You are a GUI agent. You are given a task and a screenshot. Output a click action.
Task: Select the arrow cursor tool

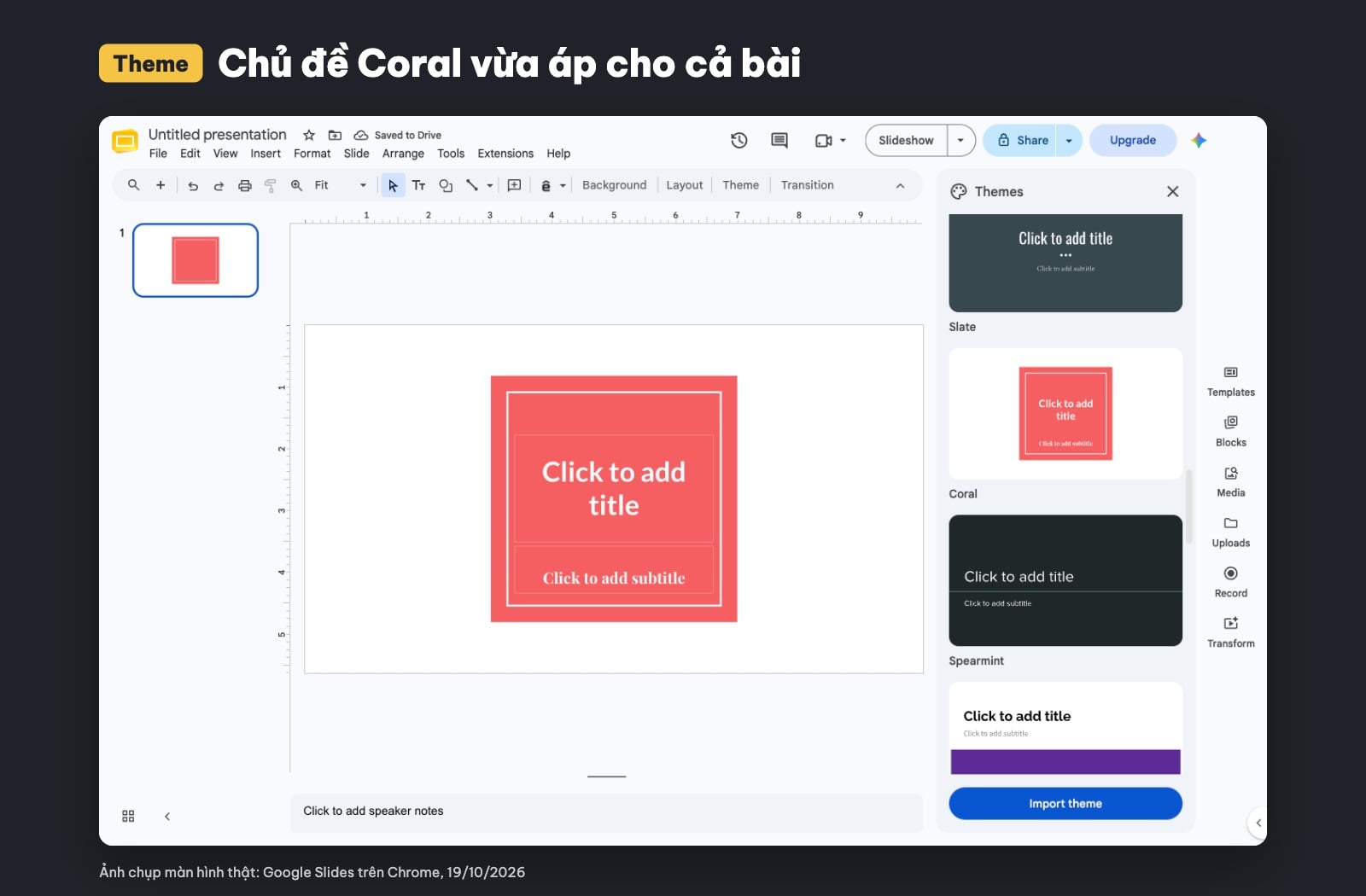click(x=393, y=185)
